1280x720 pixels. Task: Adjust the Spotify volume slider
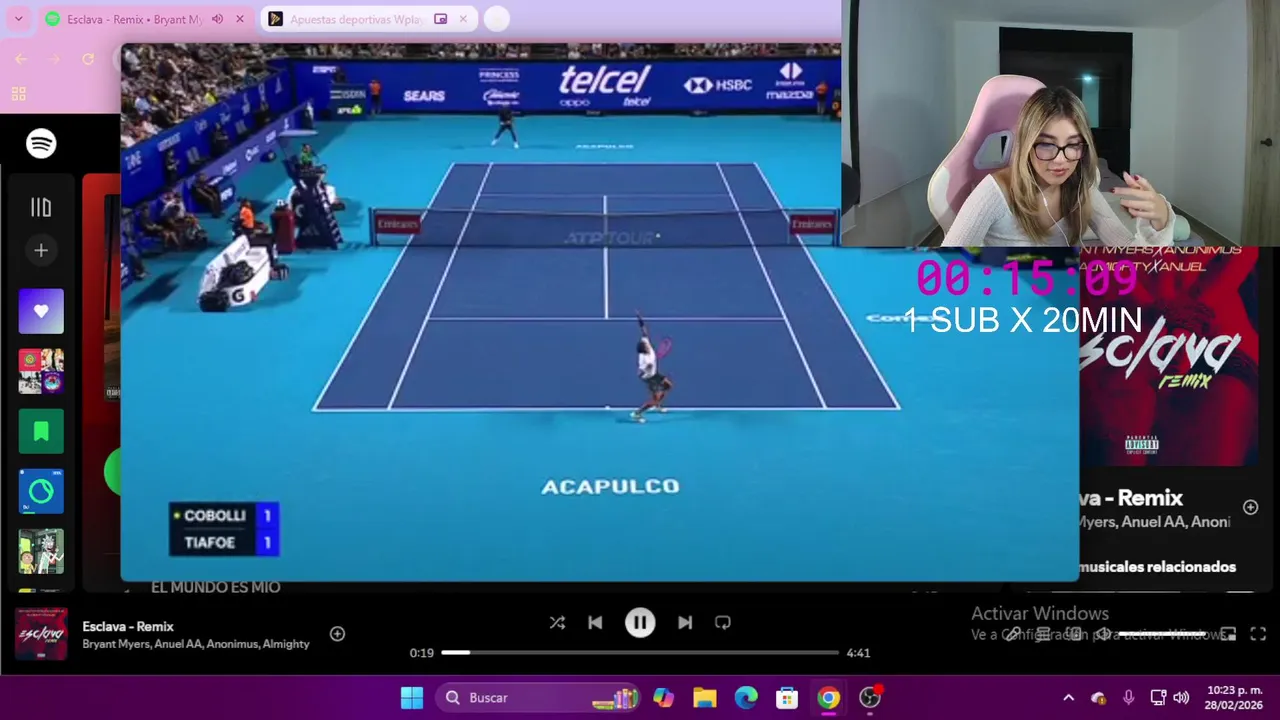pyautogui.click(x=1160, y=634)
